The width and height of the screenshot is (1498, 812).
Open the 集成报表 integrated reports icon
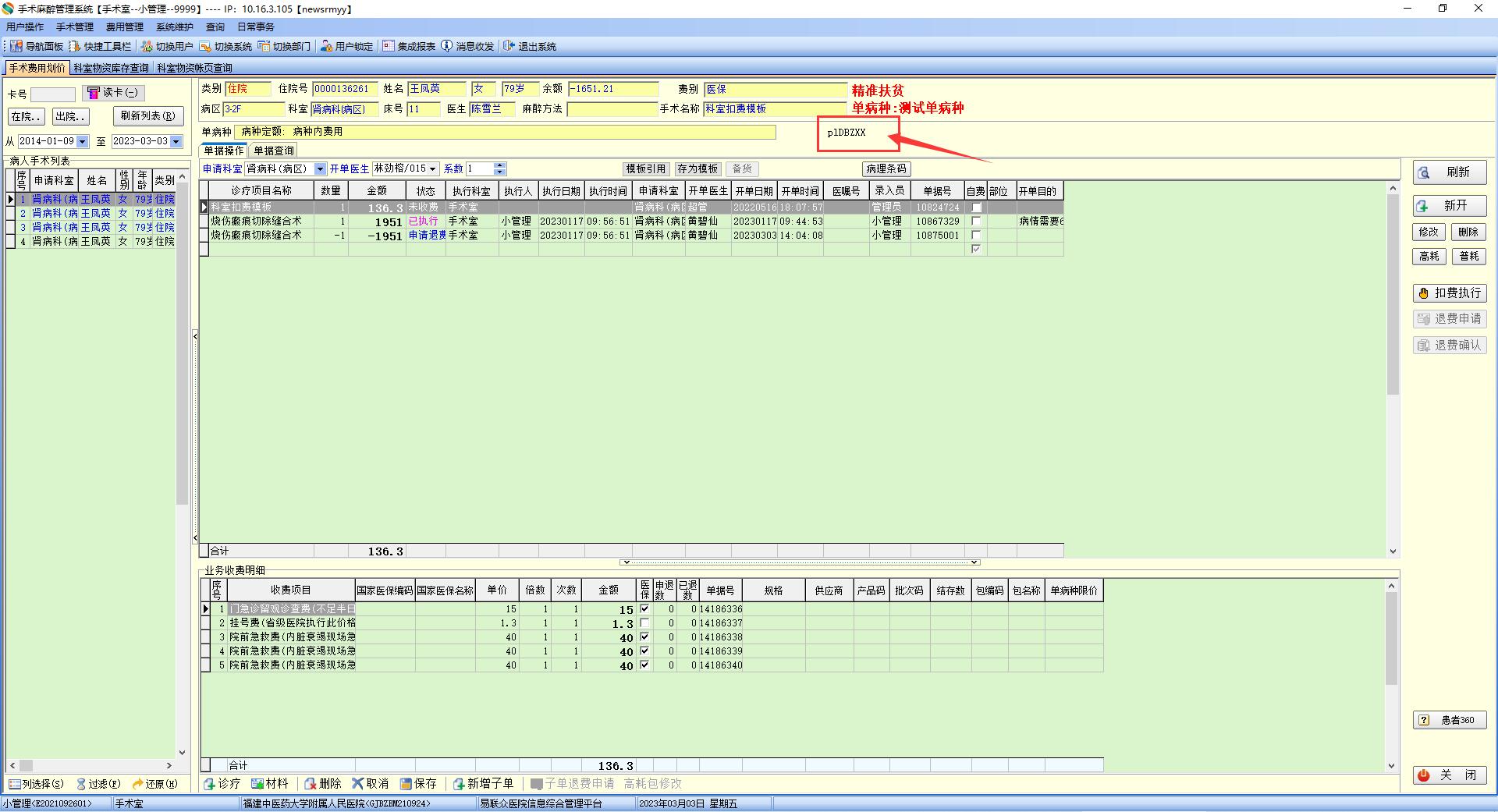tap(389, 47)
